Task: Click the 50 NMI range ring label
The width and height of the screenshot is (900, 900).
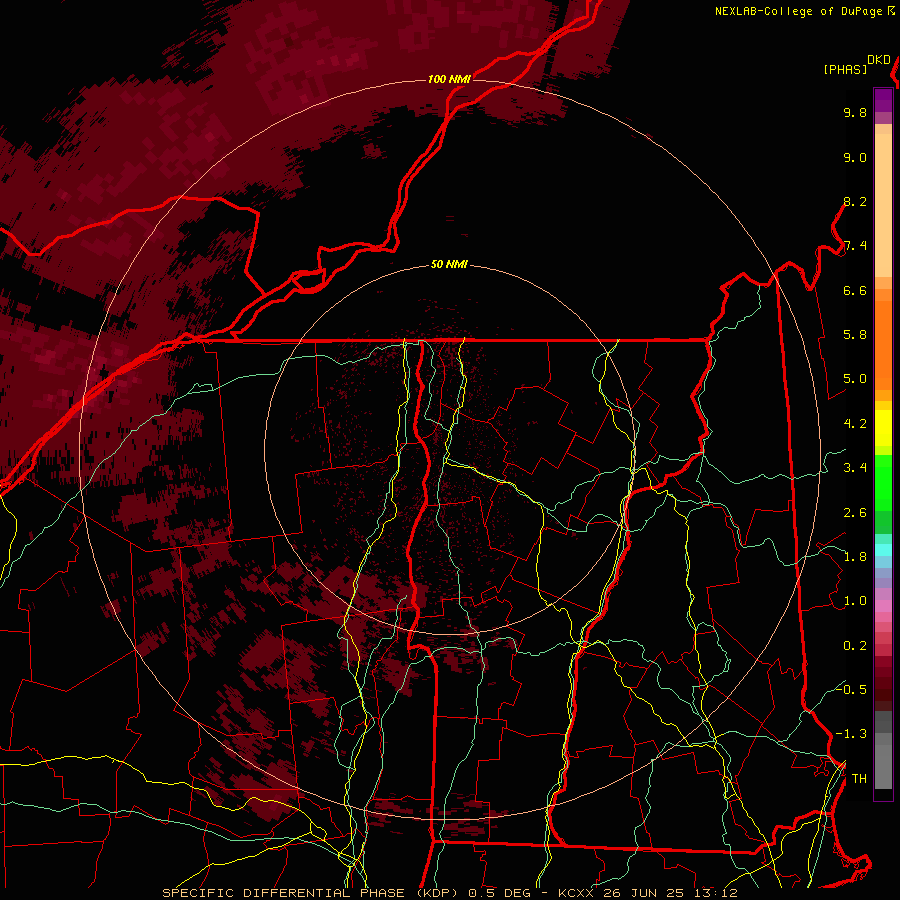Action: [x=449, y=265]
